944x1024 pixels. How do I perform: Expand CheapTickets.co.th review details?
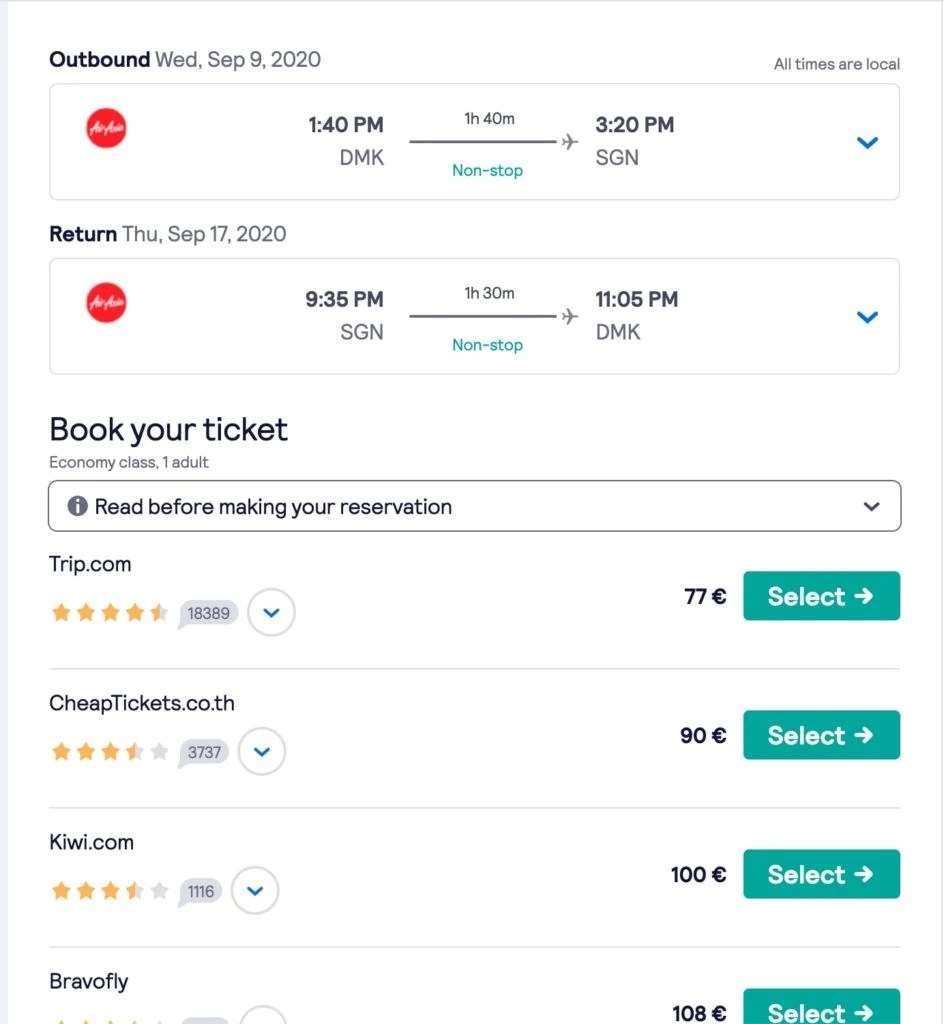pos(262,751)
